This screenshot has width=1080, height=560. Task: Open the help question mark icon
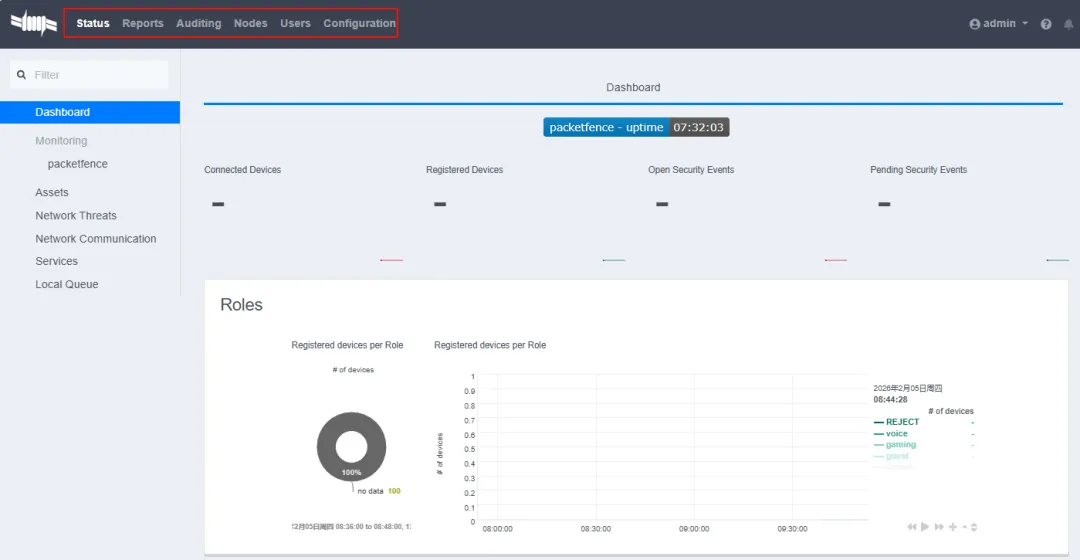coord(1046,24)
